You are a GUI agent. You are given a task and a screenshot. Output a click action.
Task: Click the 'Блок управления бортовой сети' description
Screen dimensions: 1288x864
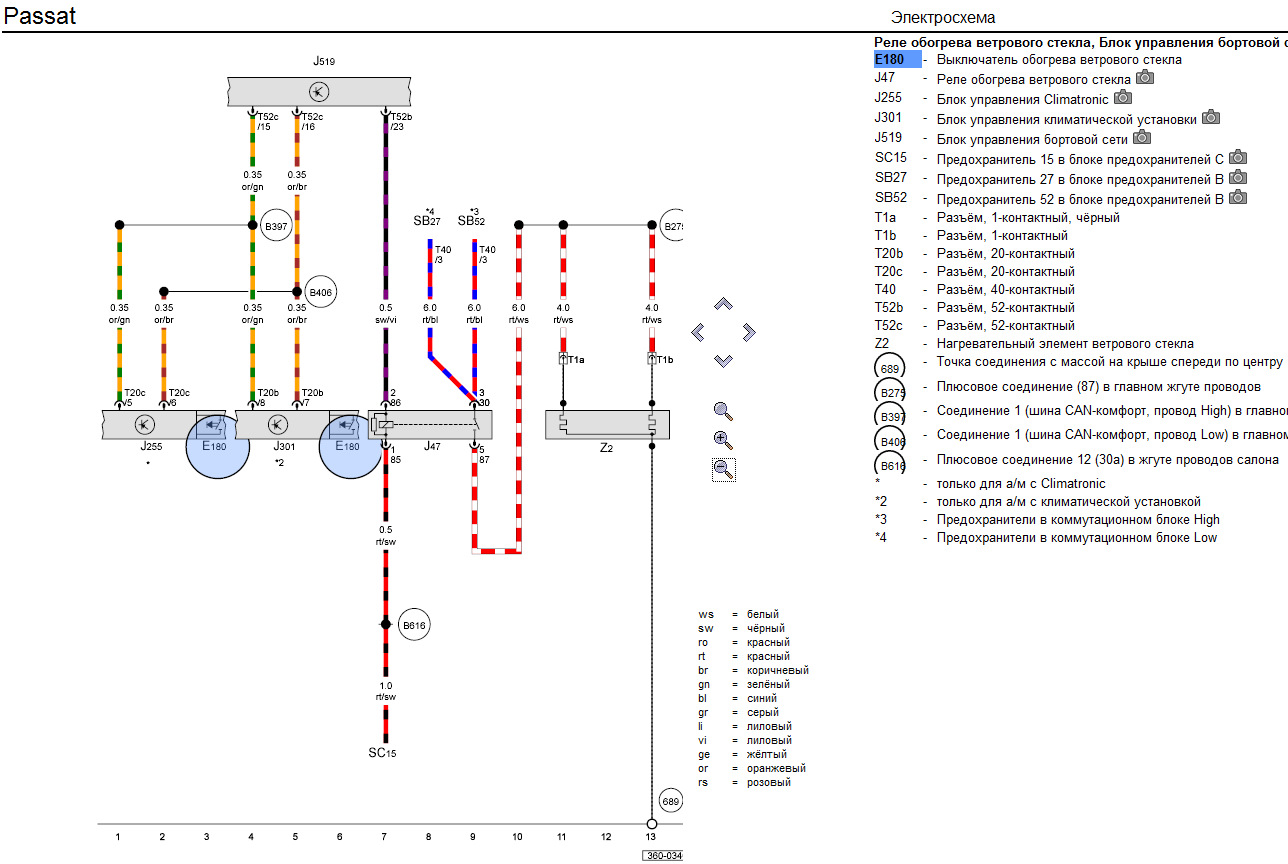point(1031,138)
